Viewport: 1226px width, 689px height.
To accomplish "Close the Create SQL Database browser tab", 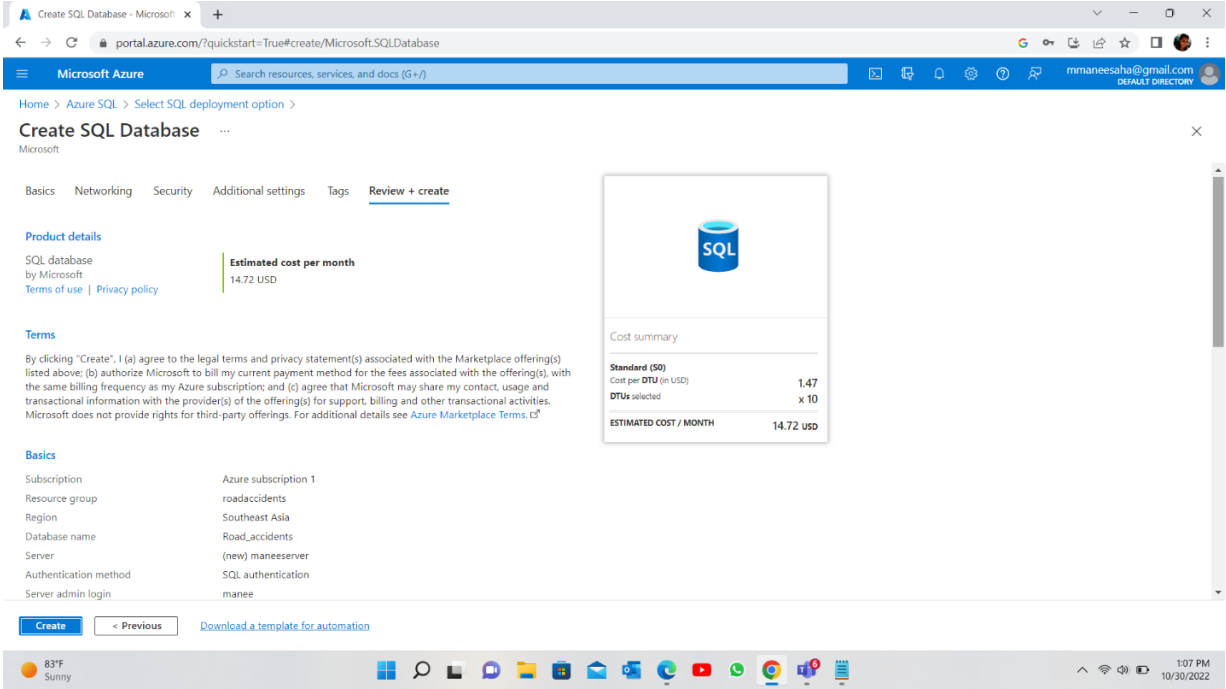I will 187,14.
